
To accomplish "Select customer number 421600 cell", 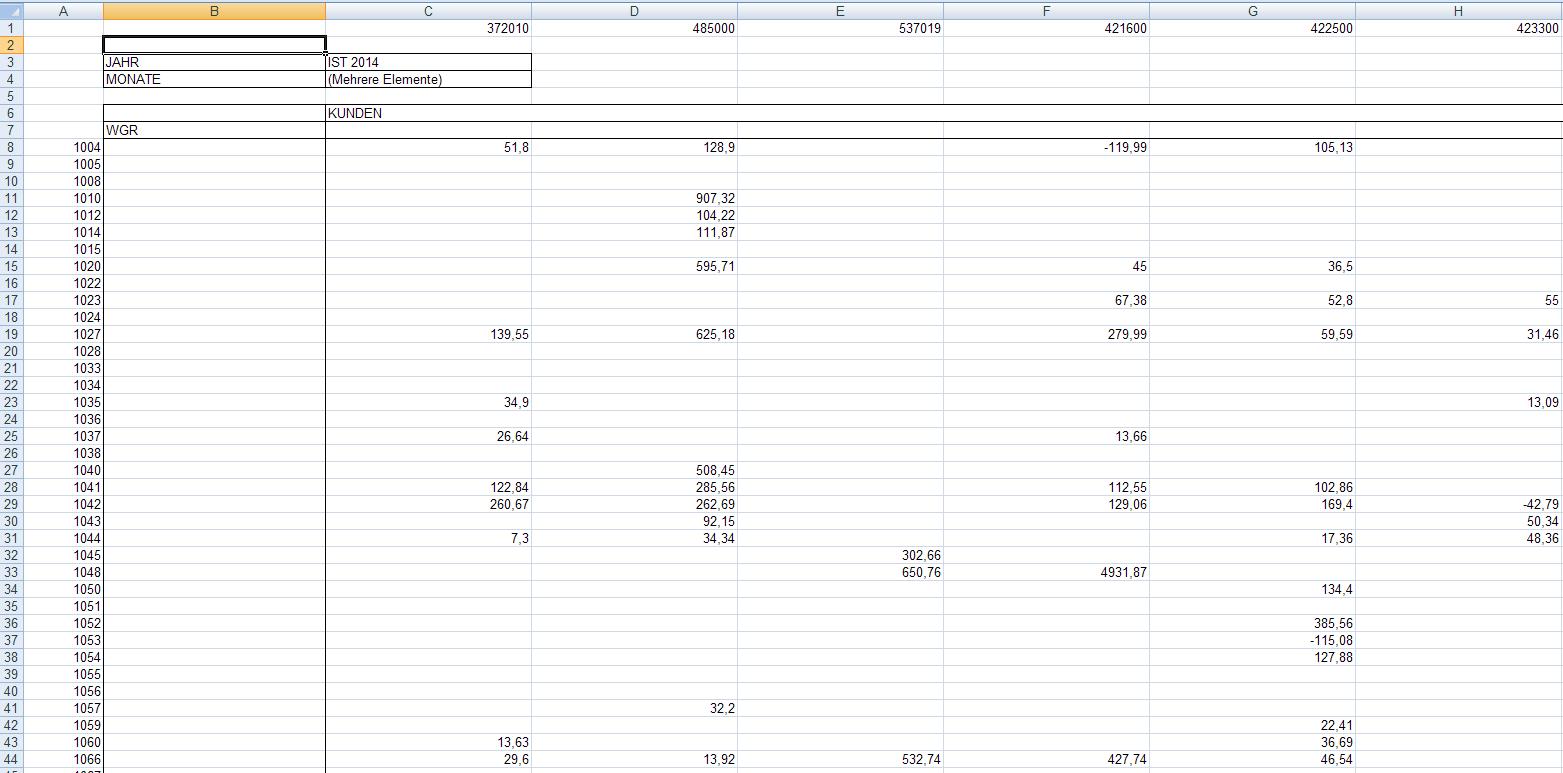I will [1046, 28].
